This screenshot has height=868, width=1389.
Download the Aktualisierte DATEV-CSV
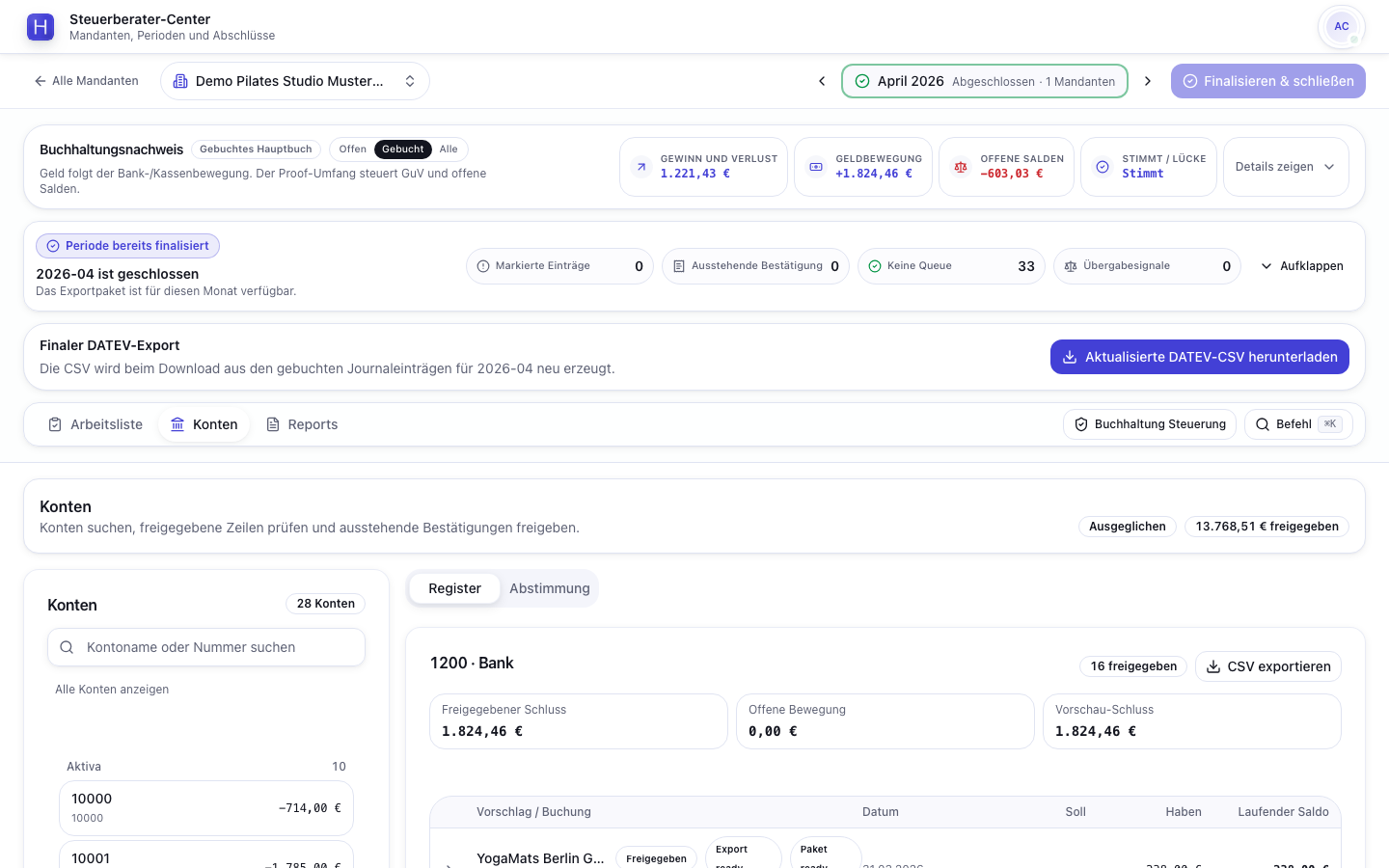(1200, 357)
